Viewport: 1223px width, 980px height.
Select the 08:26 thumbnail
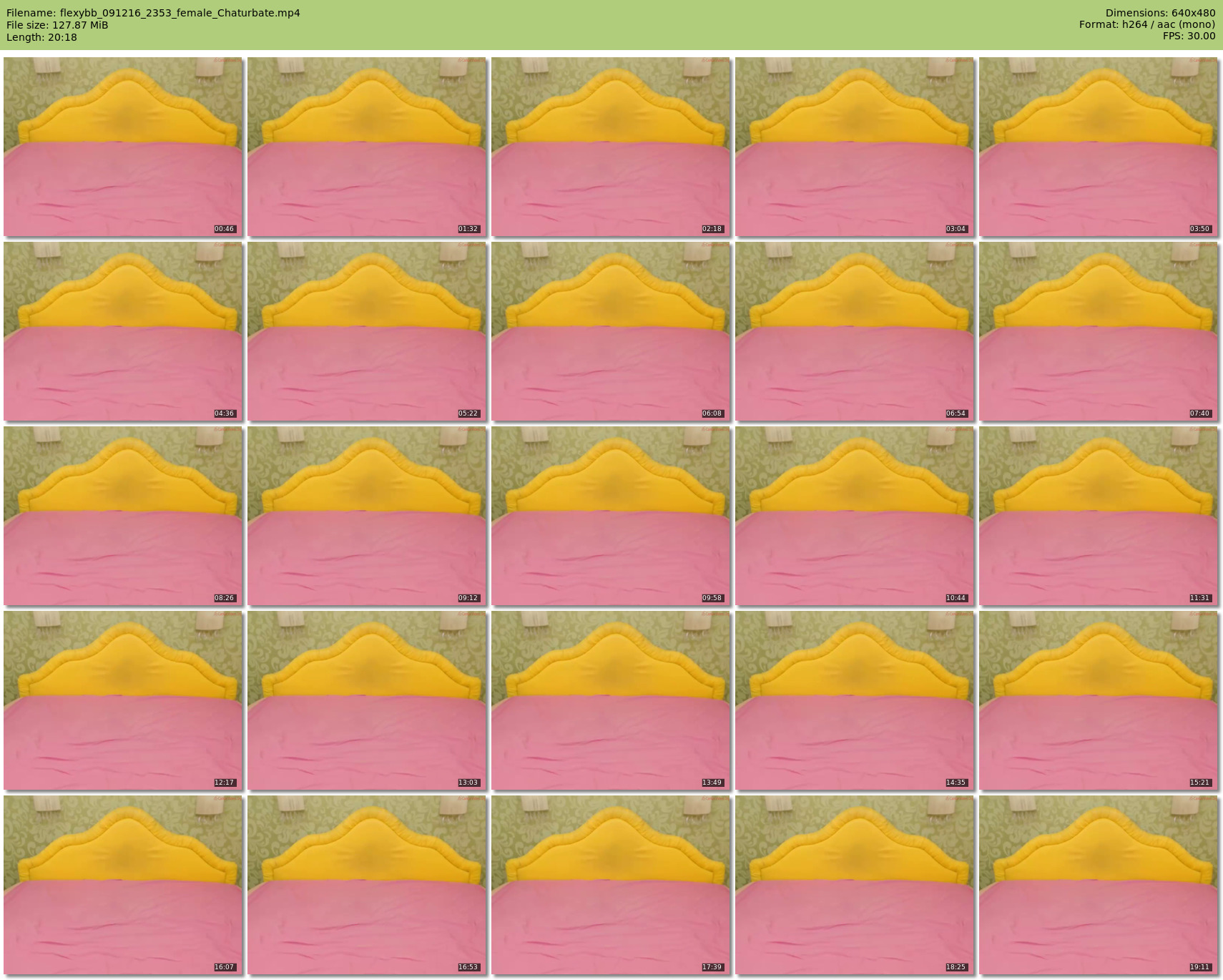[x=123, y=516]
